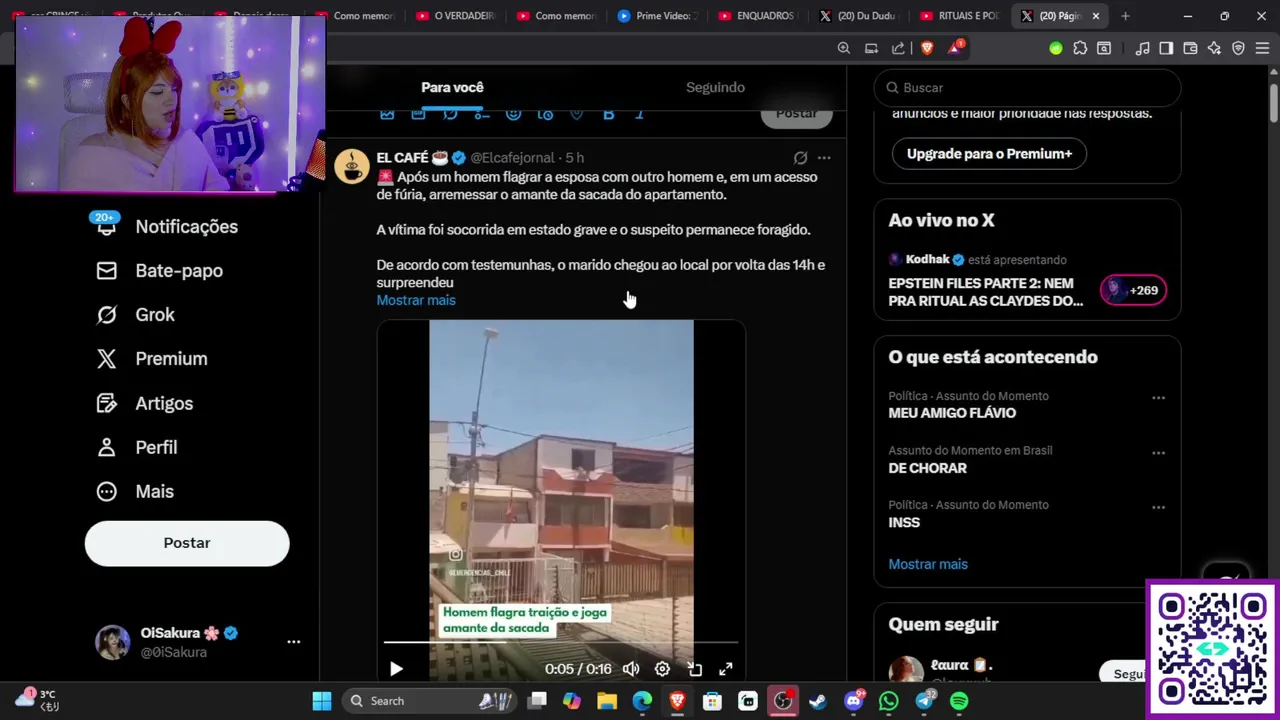Open Notificações in the sidebar
This screenshot has height=720, width=1280.
(x=166, y=226)
